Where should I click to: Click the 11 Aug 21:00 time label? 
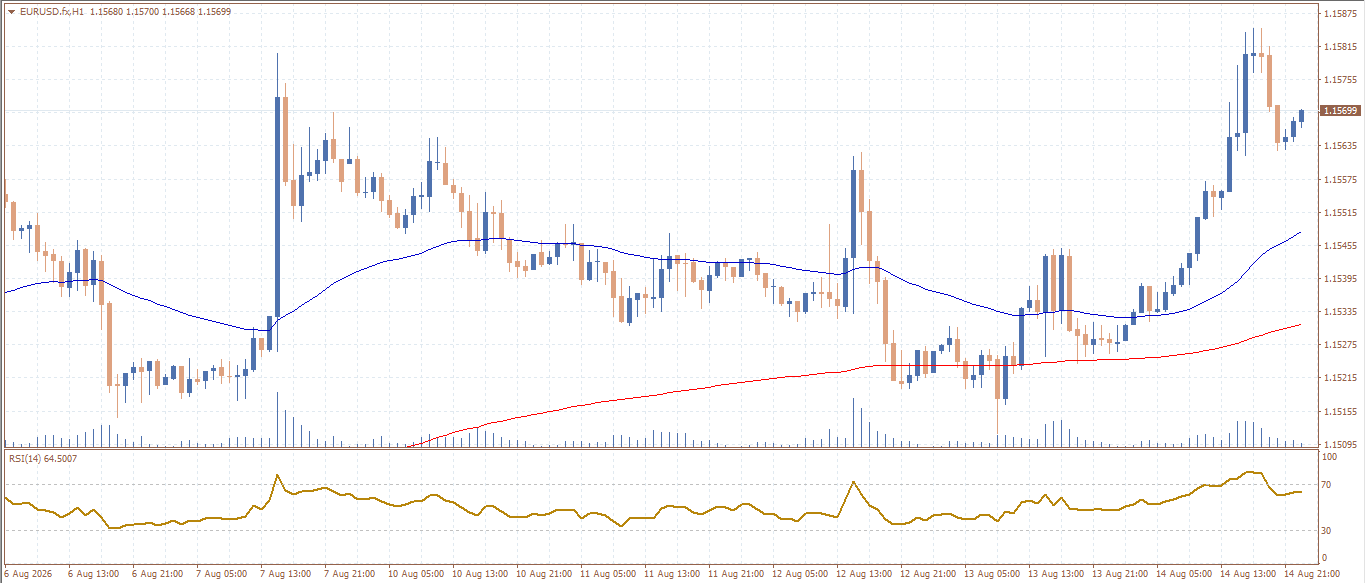pyautogui.click(x=736, y=574)
